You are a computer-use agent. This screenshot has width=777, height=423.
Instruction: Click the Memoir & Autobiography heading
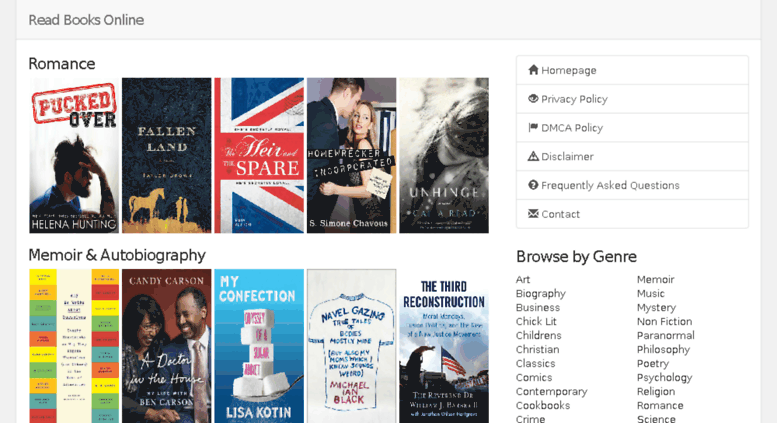tap(117, 255)
